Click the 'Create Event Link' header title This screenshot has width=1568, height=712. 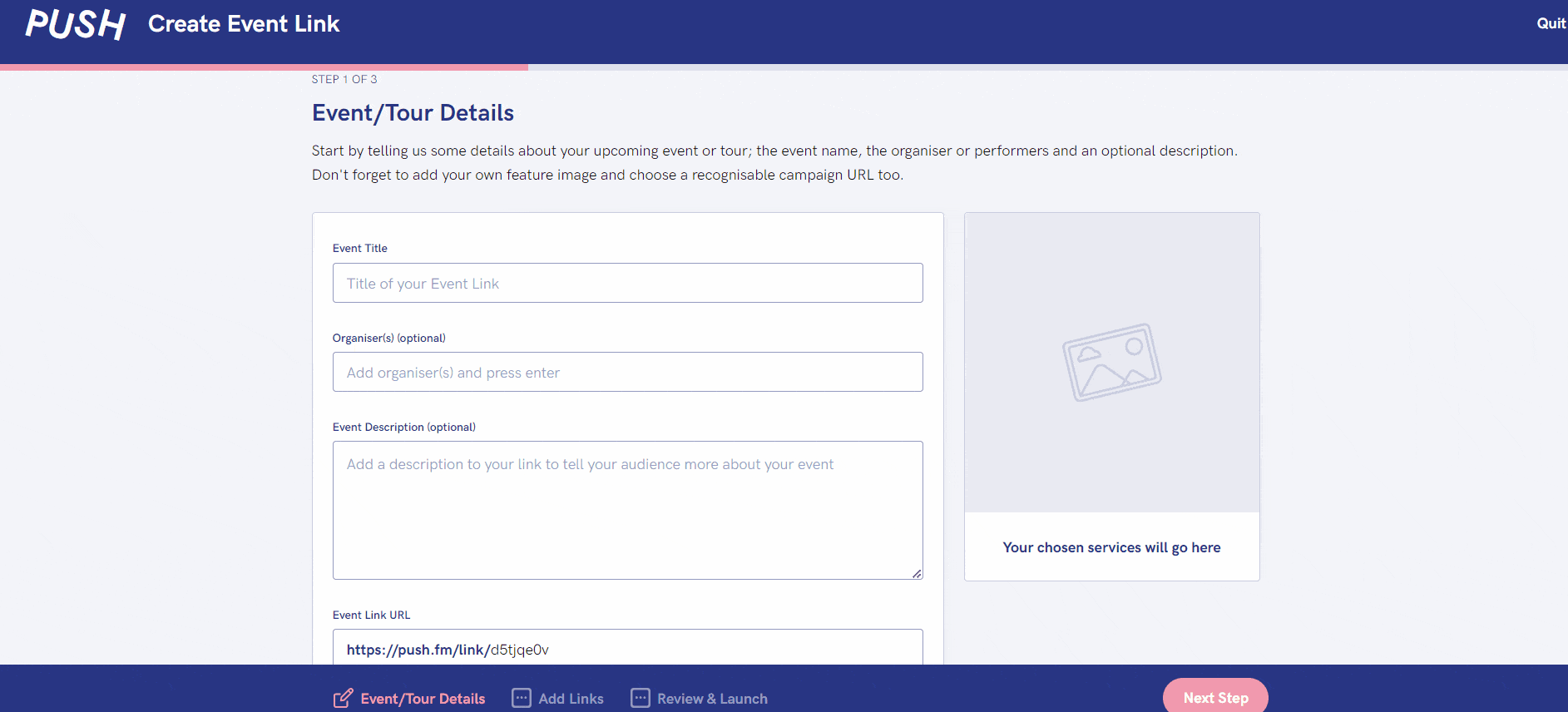point(244,24)
